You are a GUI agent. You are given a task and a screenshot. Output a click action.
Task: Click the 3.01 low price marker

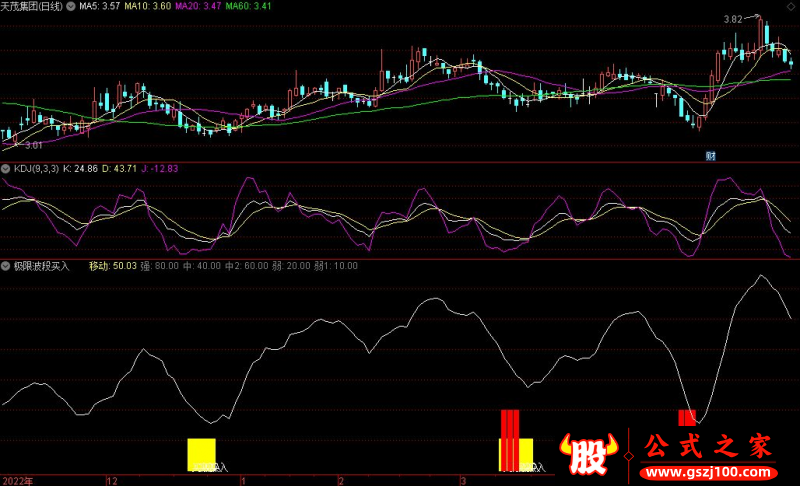(x=35, y=145)
